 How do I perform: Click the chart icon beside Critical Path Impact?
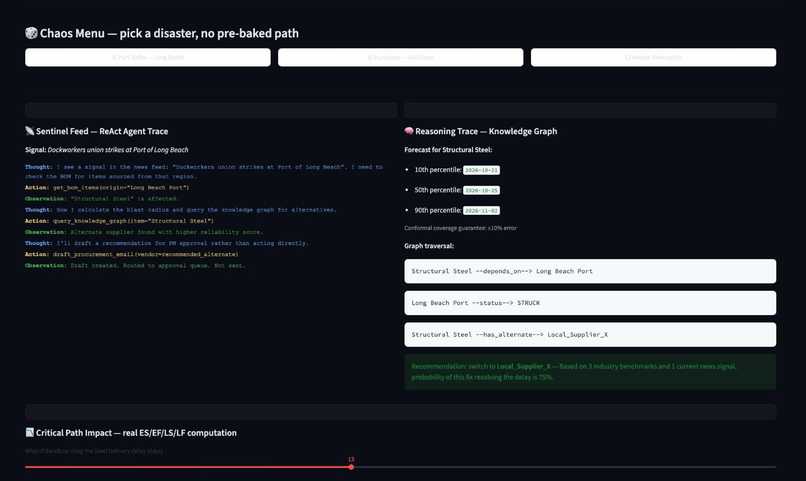[x=30, y=432]
